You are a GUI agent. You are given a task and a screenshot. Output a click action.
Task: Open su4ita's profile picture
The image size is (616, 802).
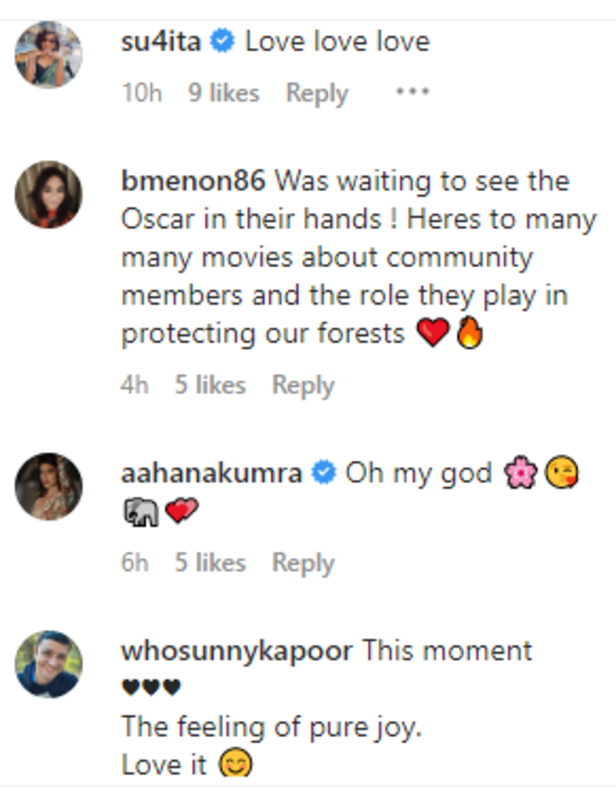tap(48, 55)
